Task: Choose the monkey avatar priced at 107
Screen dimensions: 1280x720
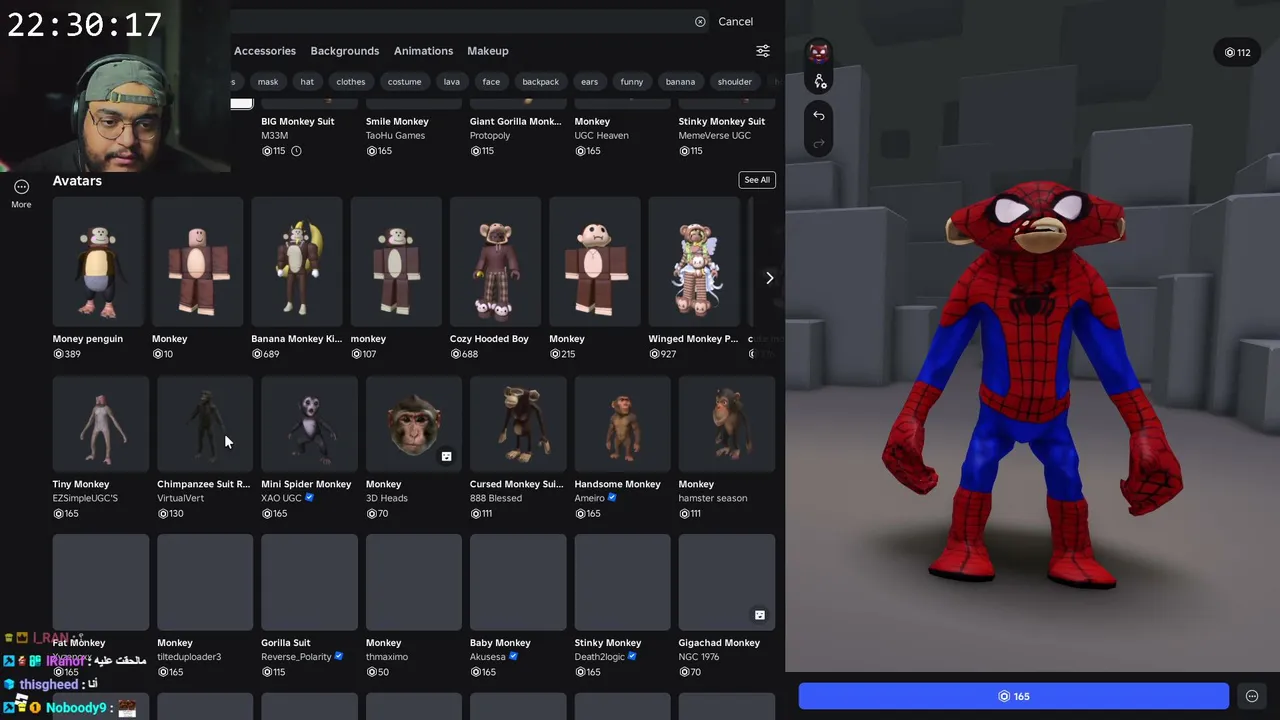Action: [x=396, y=262]
